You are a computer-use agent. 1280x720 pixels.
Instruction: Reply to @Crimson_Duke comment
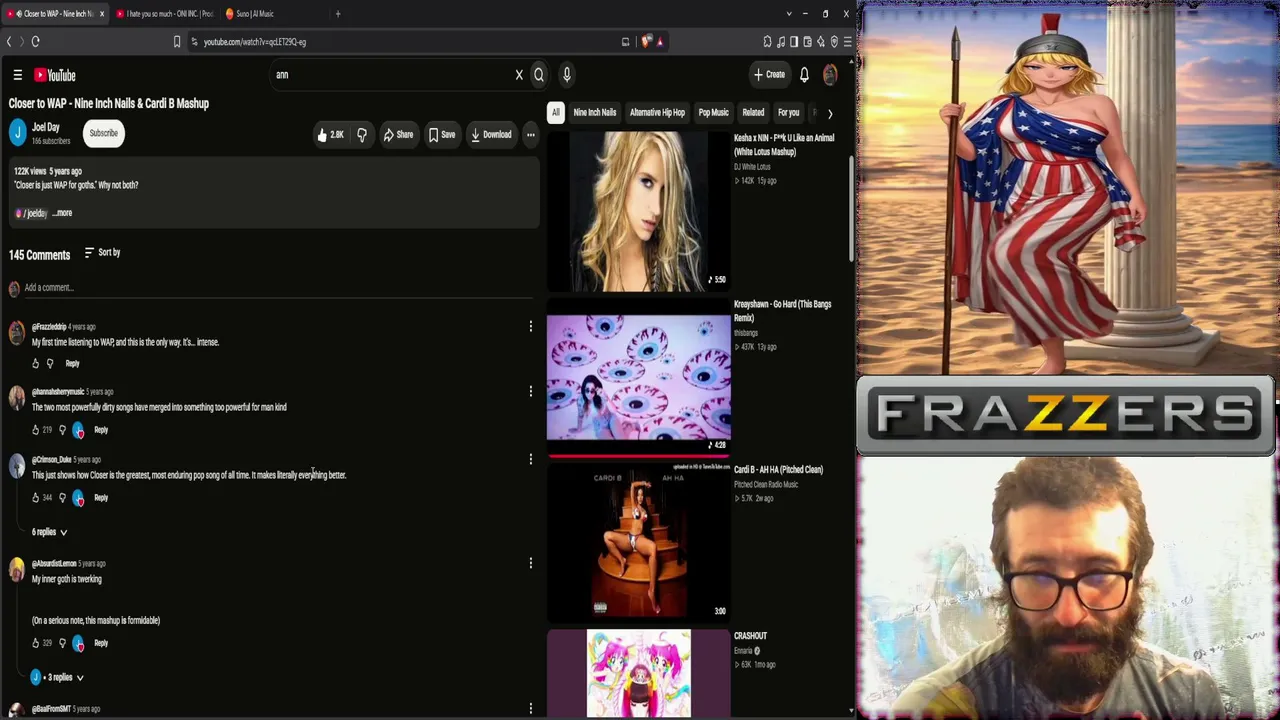click(x=101, y=498)
